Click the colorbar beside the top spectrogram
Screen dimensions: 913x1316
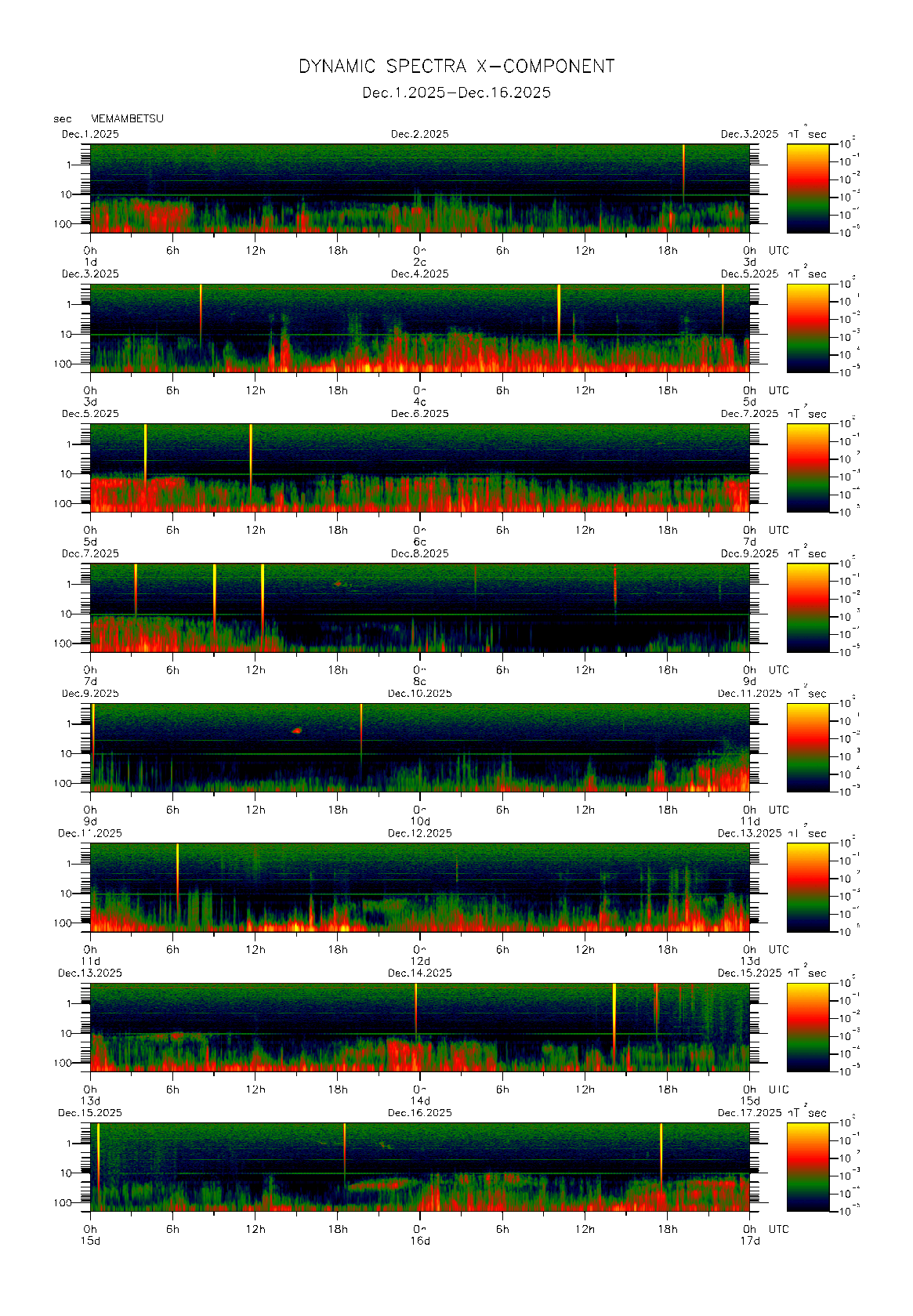click(807, 188)
